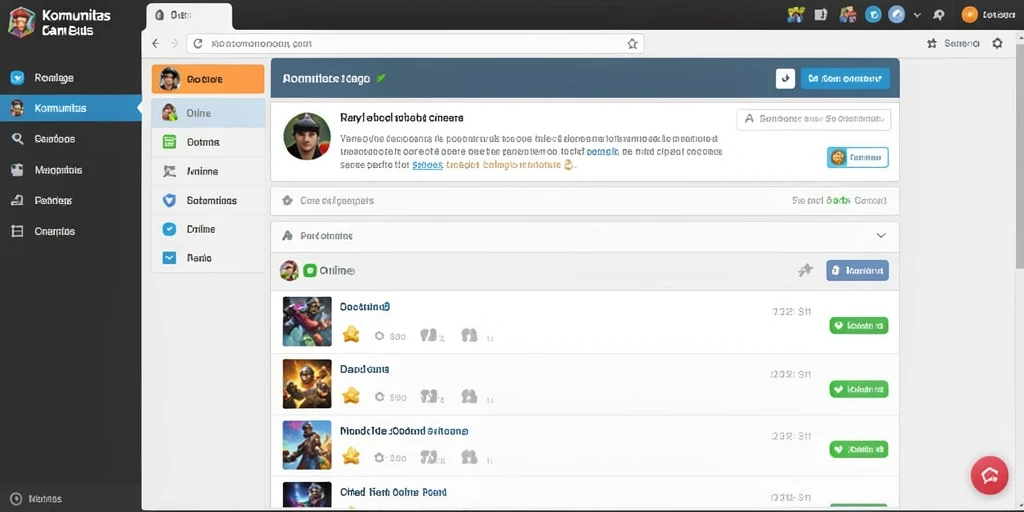Click the profile avatar in the post card
1024x512 pixels.
click(307, 136)
